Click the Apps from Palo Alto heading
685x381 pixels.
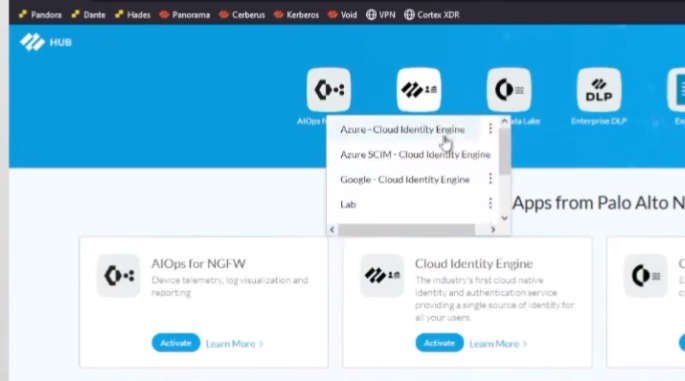click(599, 203)
